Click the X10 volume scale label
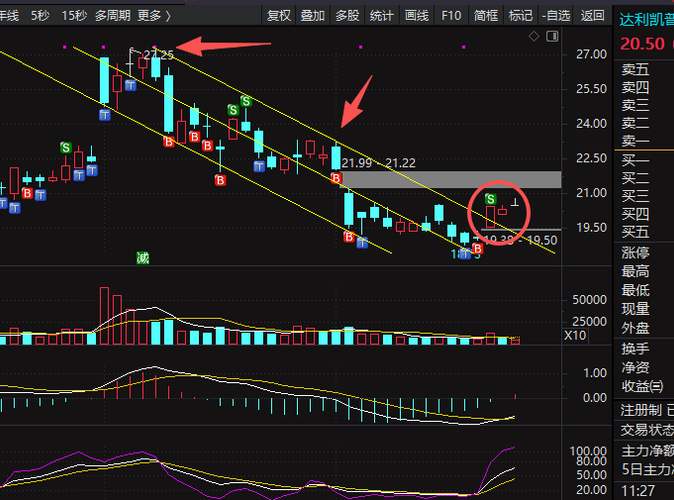 point(575,335)
